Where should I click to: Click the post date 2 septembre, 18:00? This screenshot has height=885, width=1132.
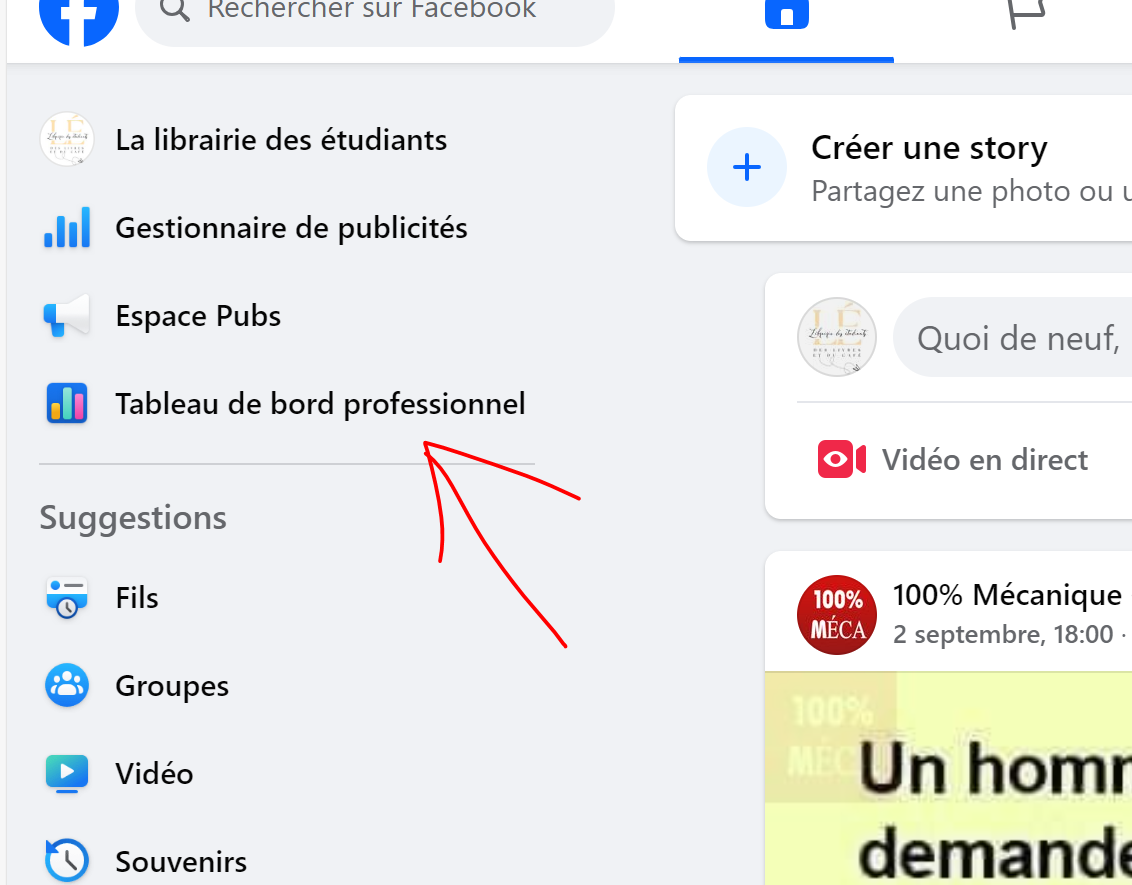(1003, 635)
